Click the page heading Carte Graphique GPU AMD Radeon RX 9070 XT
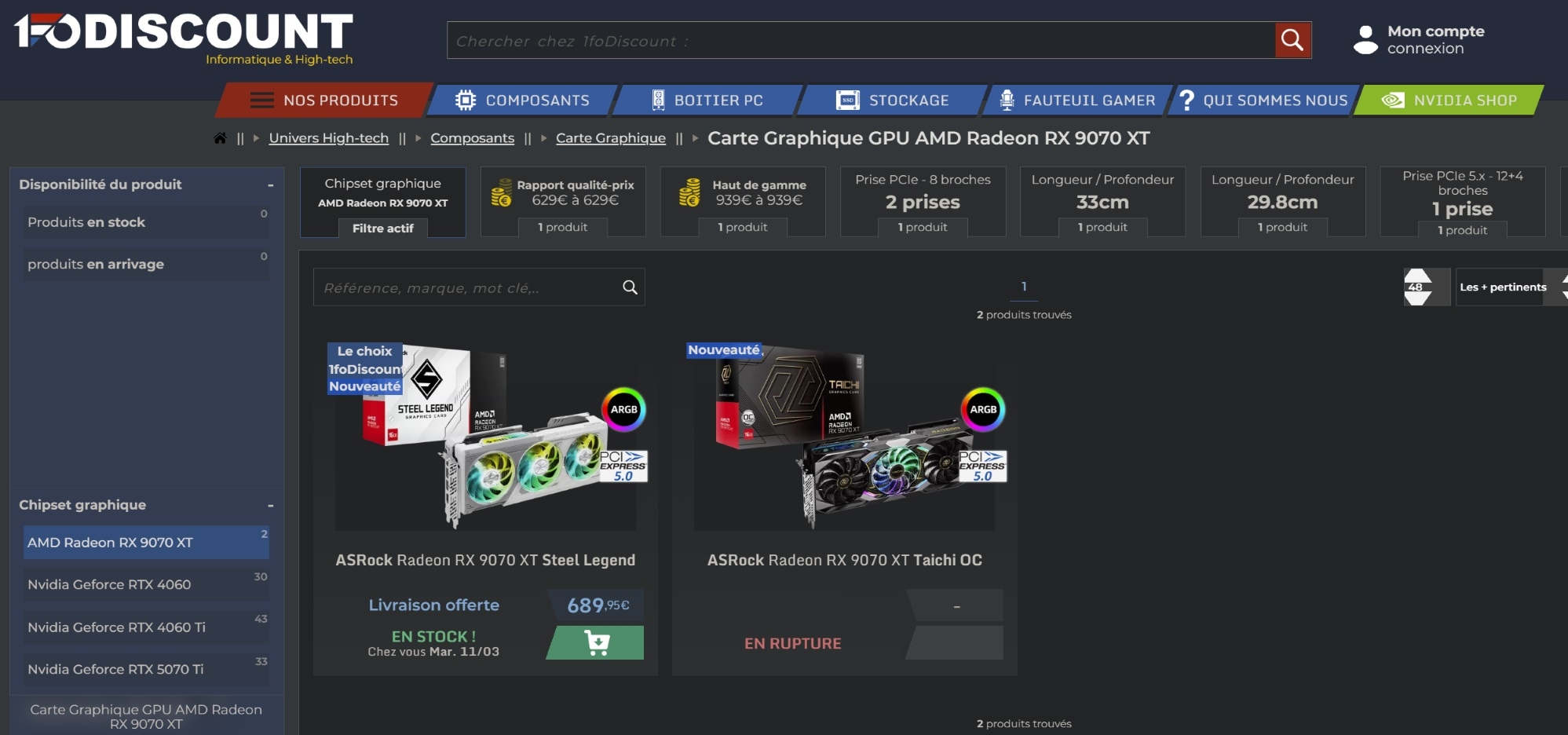The image size is (1568, 735). 928,138
